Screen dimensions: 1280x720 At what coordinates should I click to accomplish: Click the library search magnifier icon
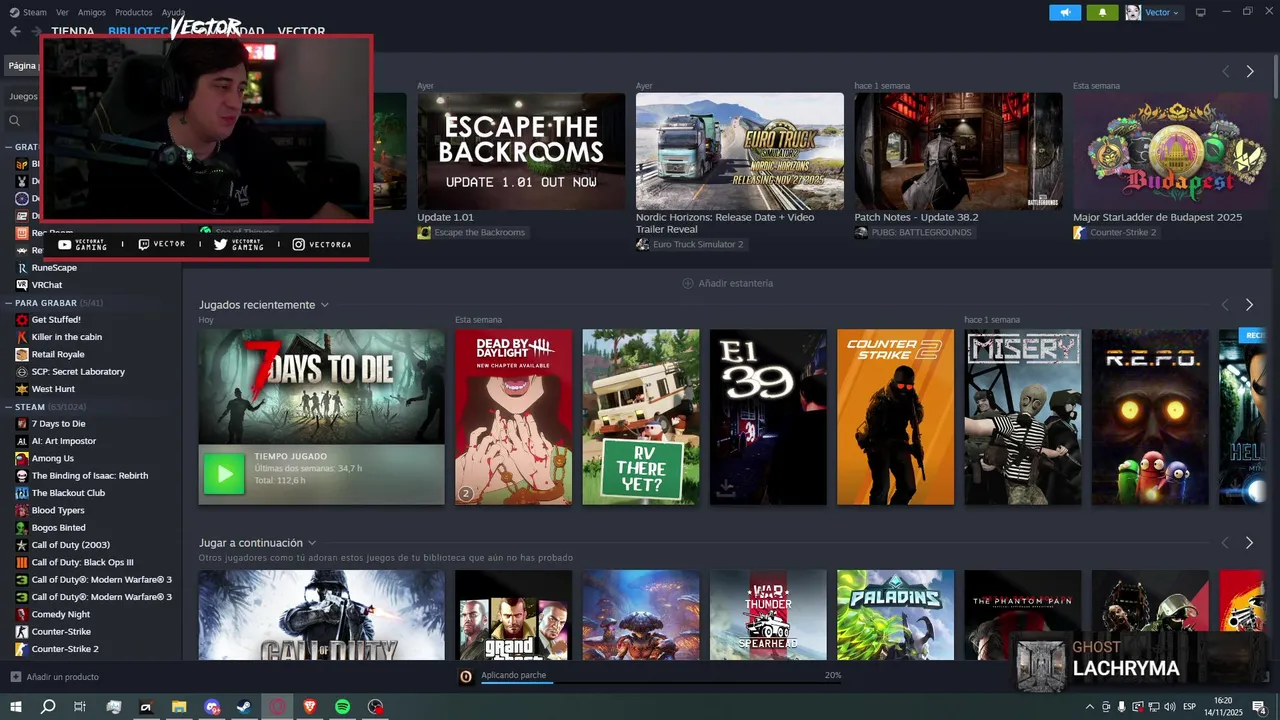(x=15, y=121)
